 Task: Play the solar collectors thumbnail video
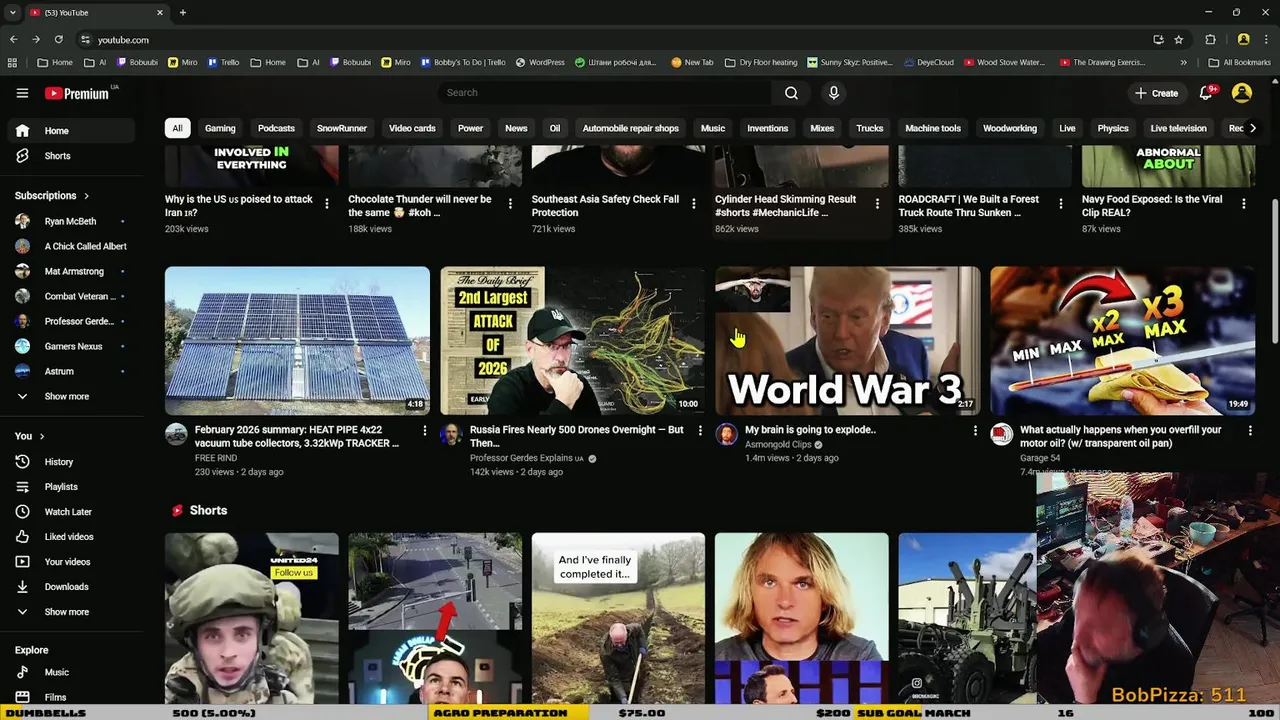pos(297,340)
